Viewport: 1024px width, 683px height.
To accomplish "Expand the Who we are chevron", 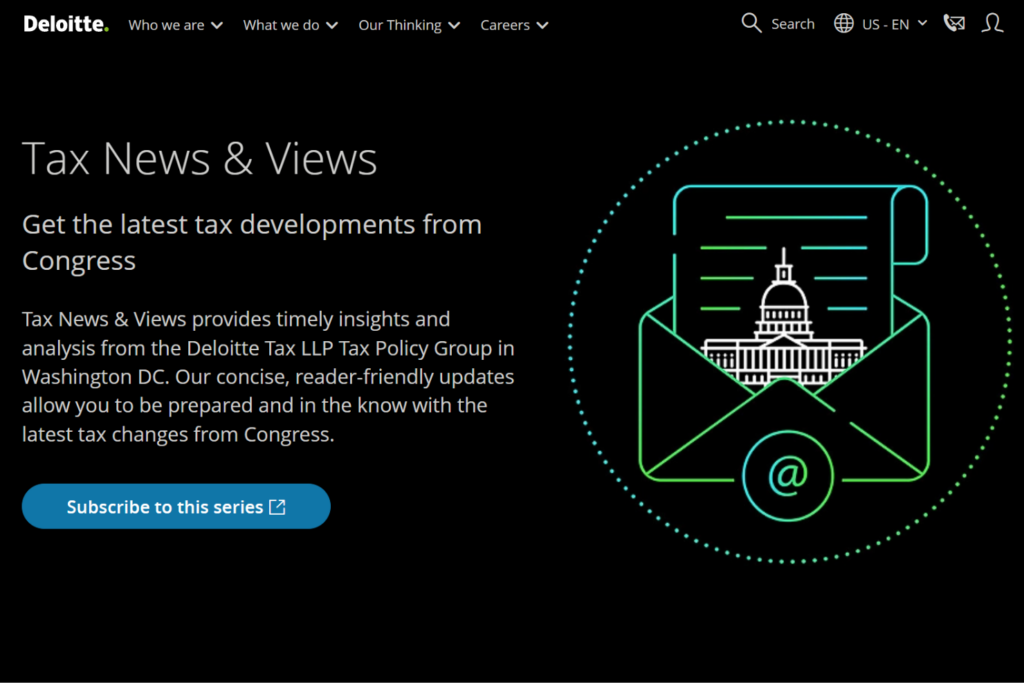I will (x=217, y=25).
